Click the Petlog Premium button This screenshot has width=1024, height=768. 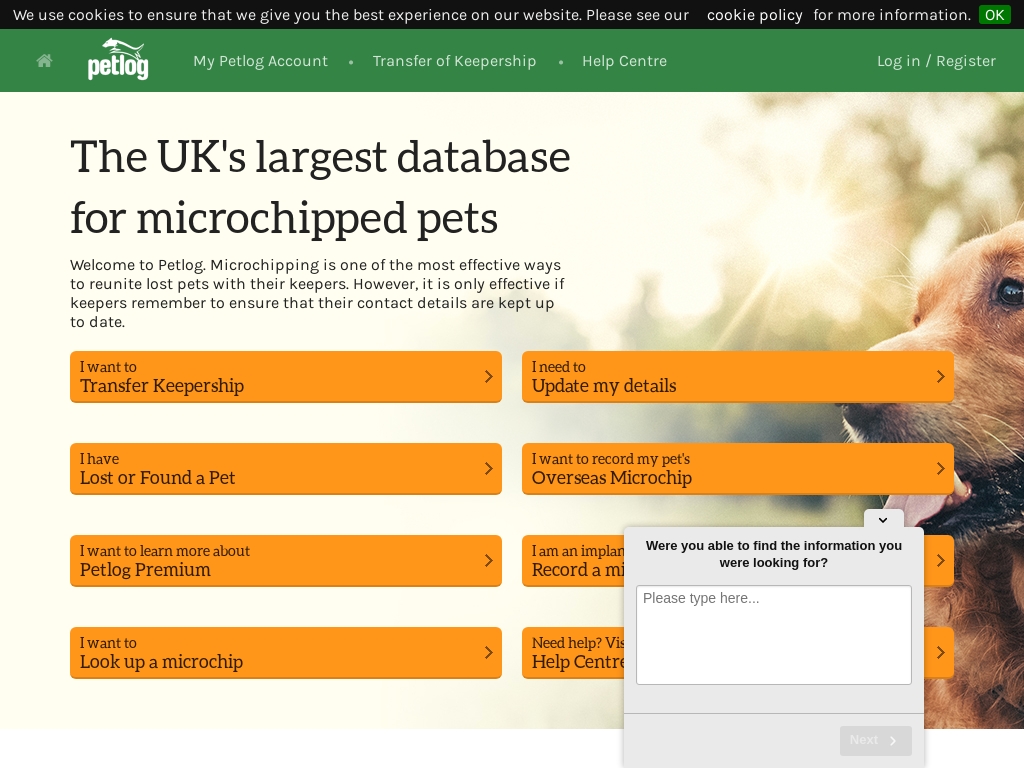coord(286,561)
